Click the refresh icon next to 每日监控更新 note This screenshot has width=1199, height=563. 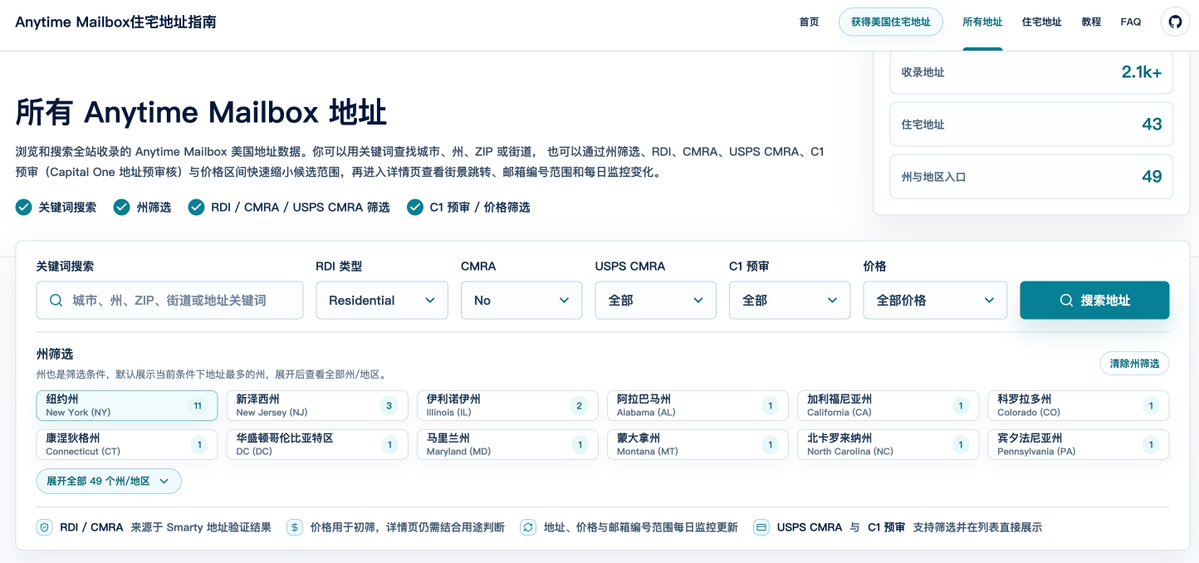(528, 527)
